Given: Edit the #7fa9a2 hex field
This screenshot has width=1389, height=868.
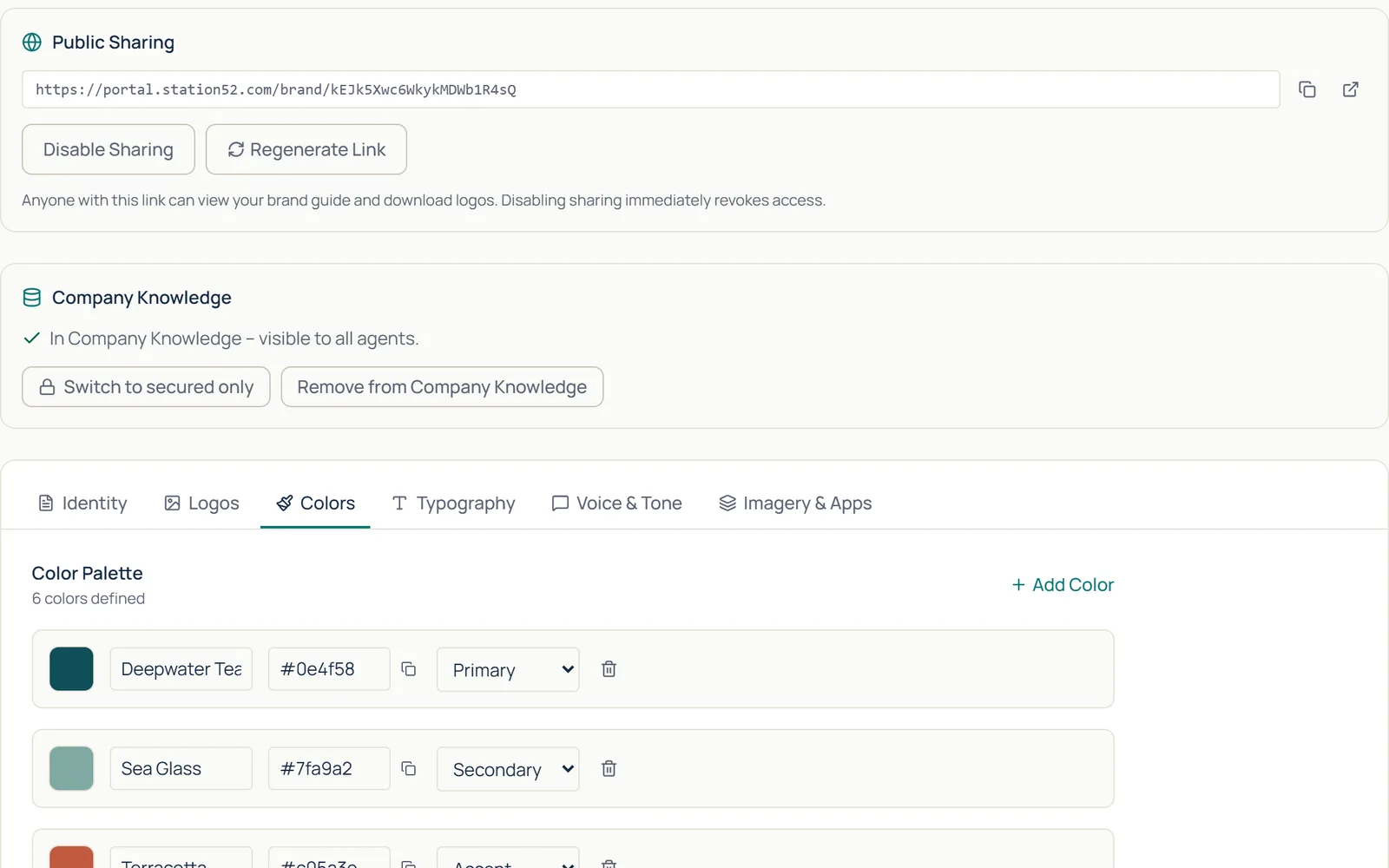Looking at the screenshot, I should (329, 769).
